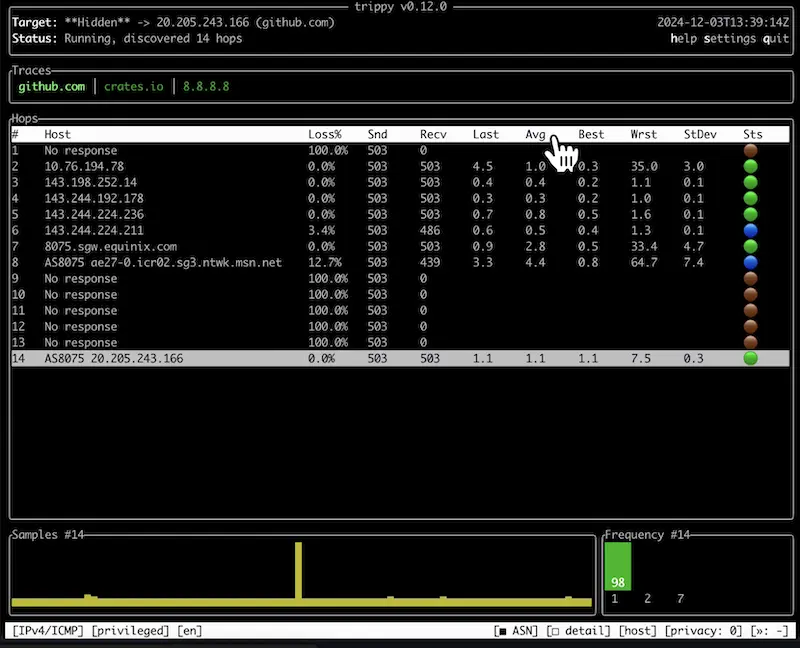Screen dimensions: 800x648
Task: Click the Host column header
Action: click(x=57, y=134)
